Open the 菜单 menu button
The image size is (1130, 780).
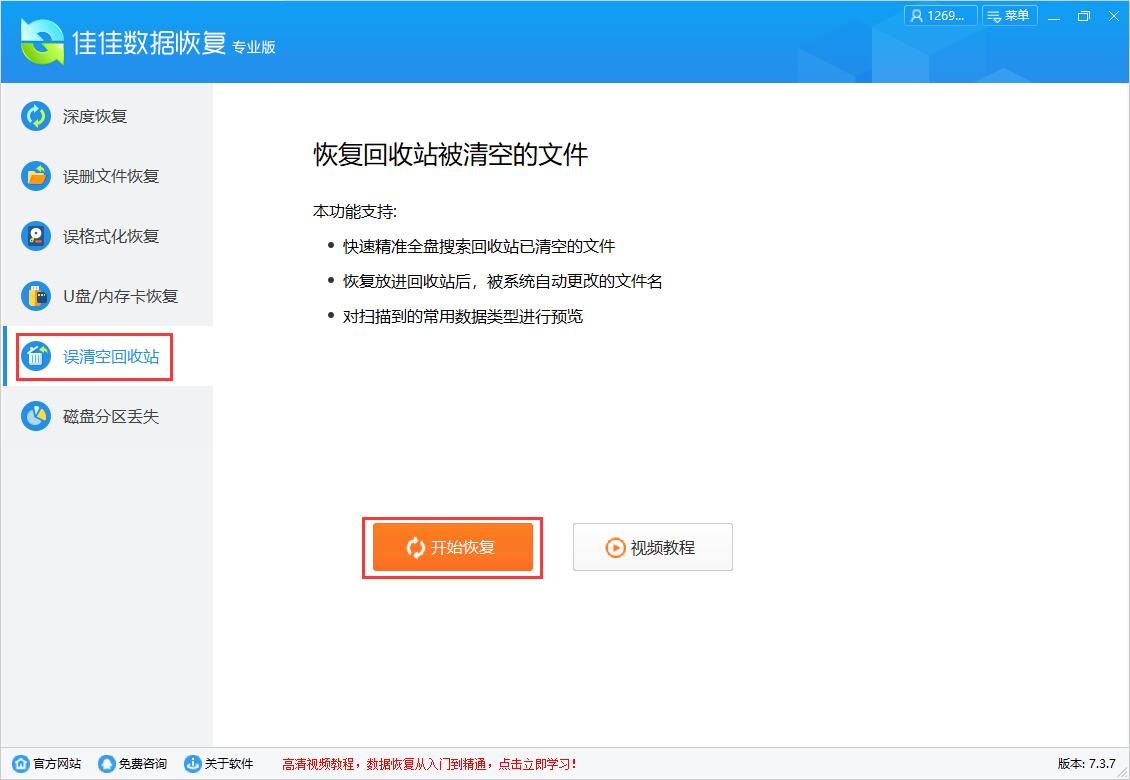pyautogui.click(x=1010, y=16)
